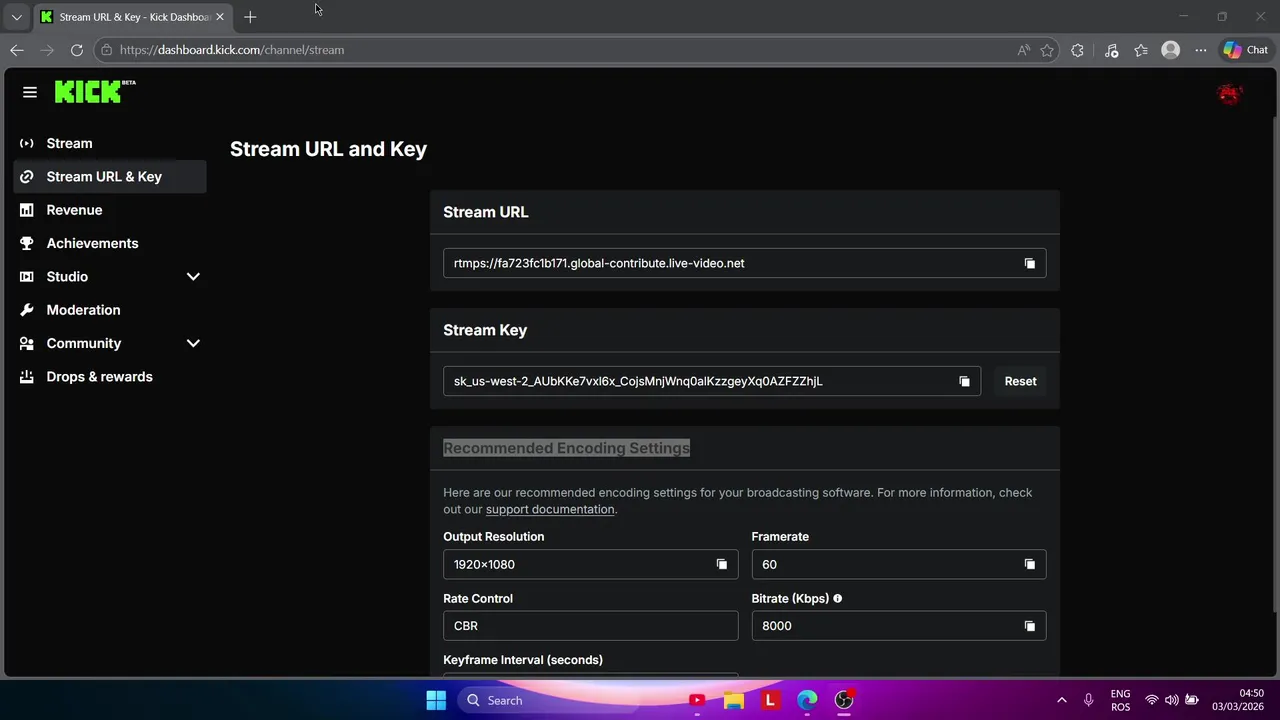This screenshot has height=720, width=1280.
Task: Open OBS Studio from taskbar
Action: point(844,700)
